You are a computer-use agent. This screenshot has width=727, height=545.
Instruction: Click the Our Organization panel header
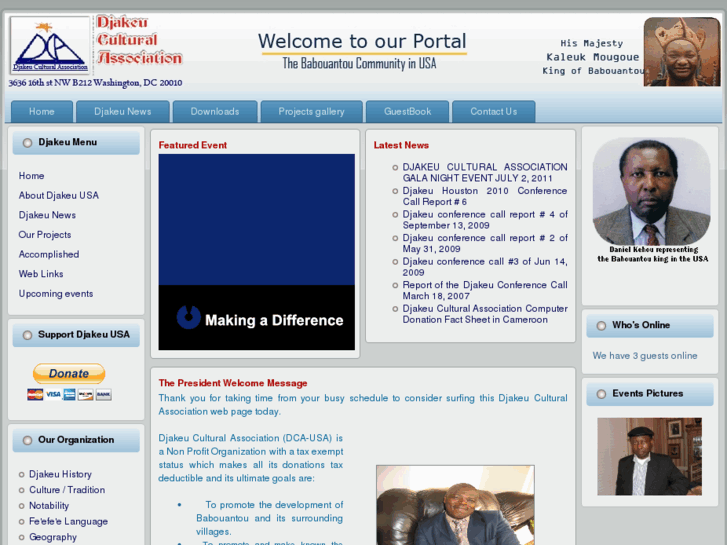(76, 440)
